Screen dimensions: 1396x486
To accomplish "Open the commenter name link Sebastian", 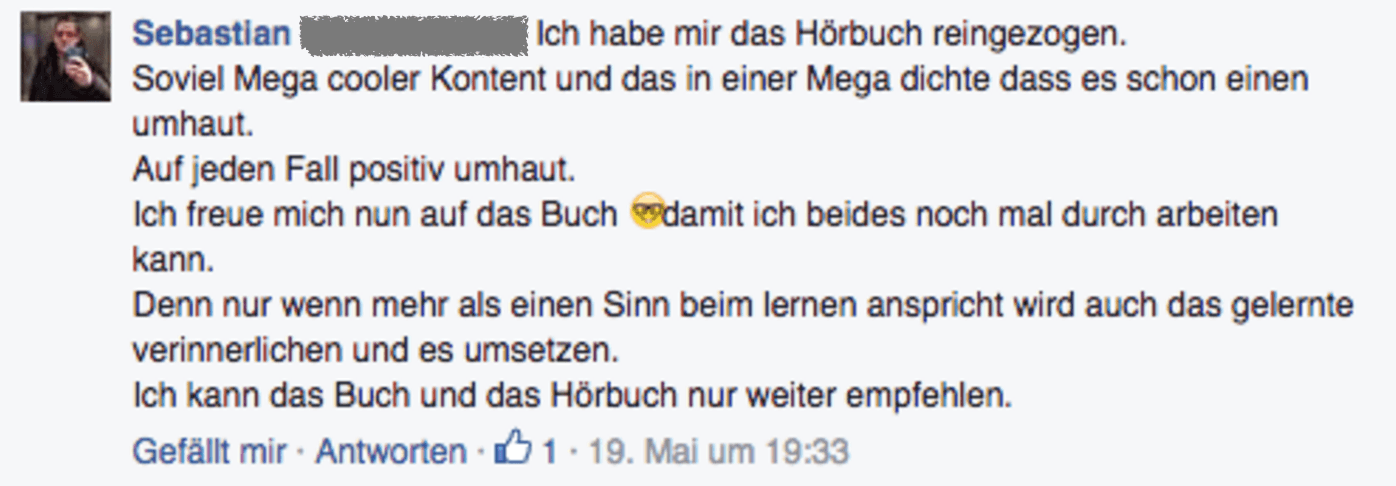I will point(212,34).
